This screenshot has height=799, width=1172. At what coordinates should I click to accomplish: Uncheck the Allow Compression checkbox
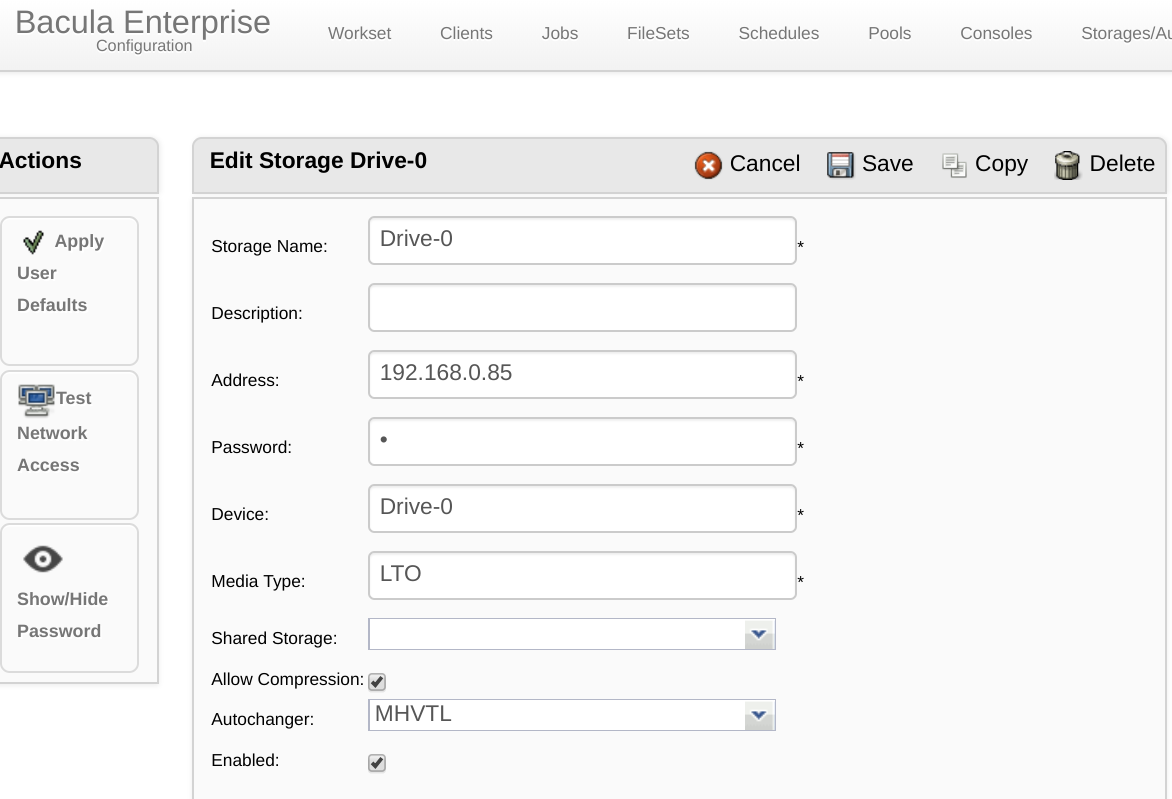click(x=377, y=682)
